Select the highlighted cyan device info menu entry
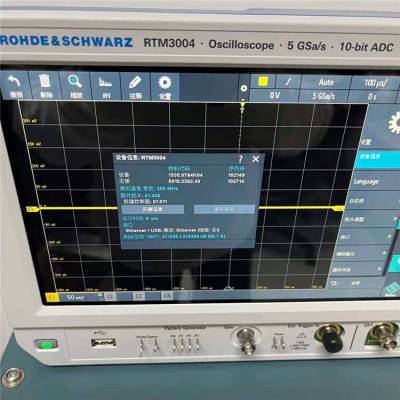This screenshot has height=400, width=400. (x=378, y=159)
